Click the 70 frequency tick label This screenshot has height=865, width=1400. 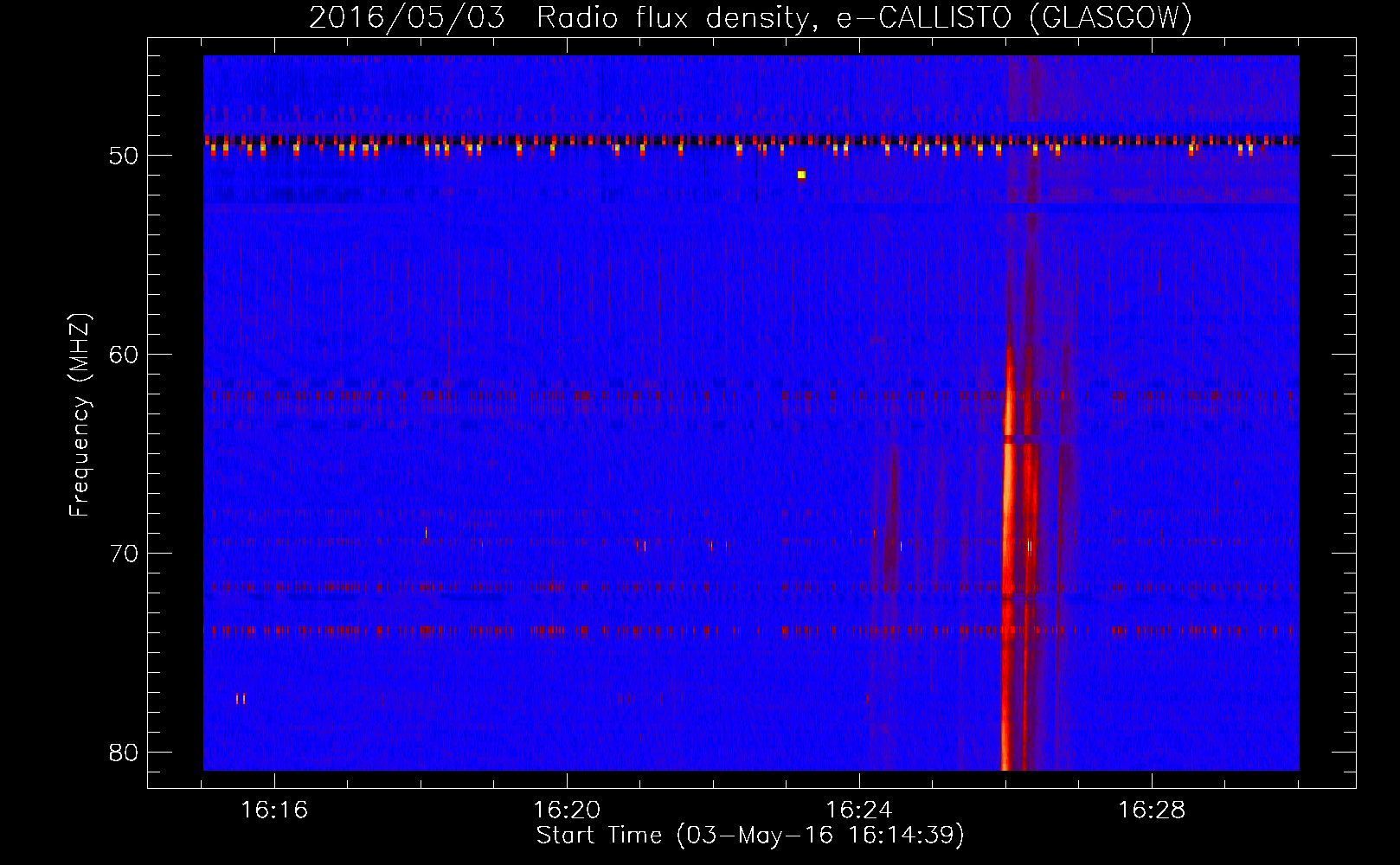coord(123,554)
